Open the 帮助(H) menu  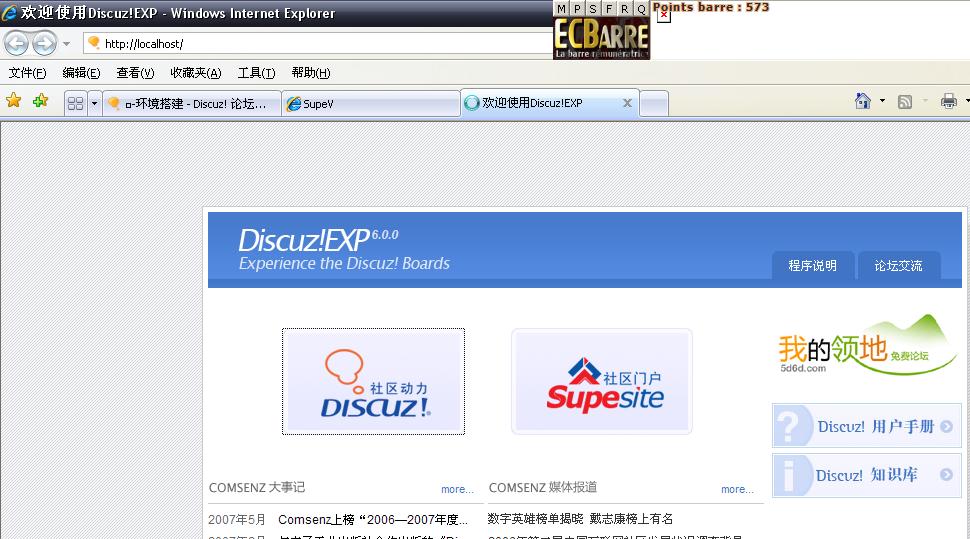(x=311, y=73)
